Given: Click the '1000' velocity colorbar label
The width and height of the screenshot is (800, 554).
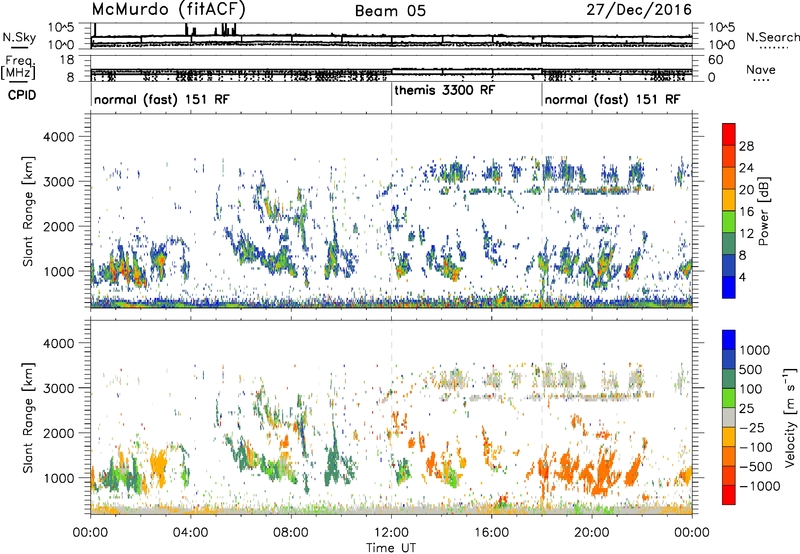Looking at the screenshot, I should 755,350.
